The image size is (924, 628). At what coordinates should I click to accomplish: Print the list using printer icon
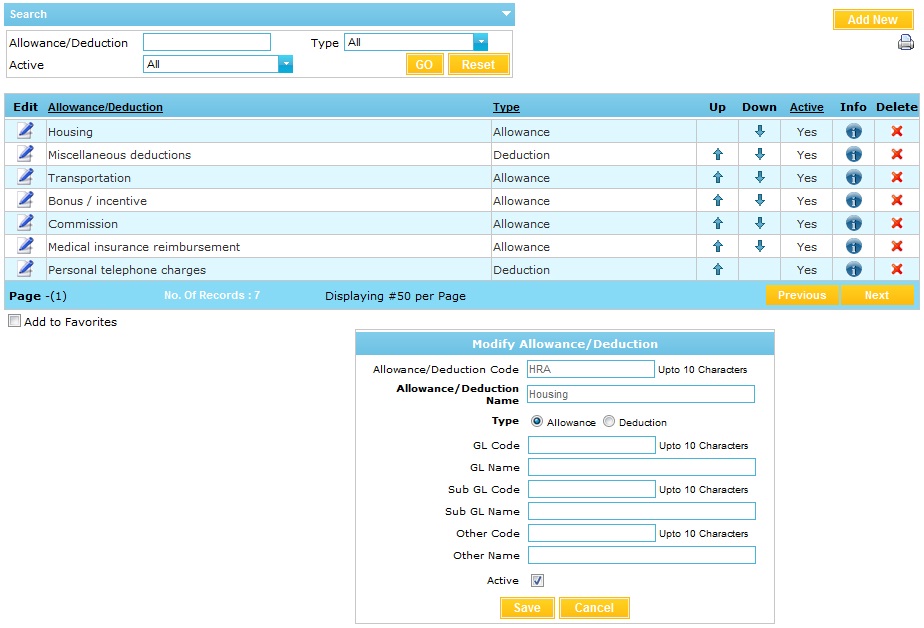point(905,42)
